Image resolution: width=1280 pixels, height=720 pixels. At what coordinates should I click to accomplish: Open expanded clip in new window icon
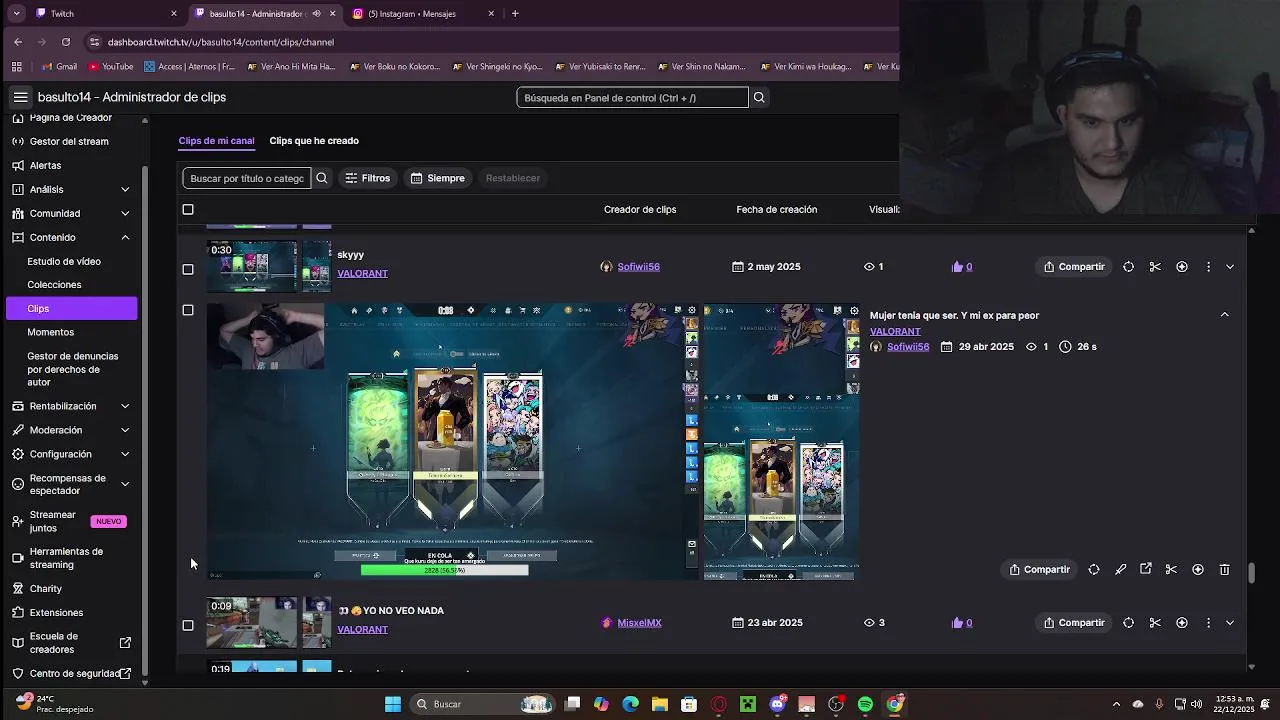tap(1146, 569)
